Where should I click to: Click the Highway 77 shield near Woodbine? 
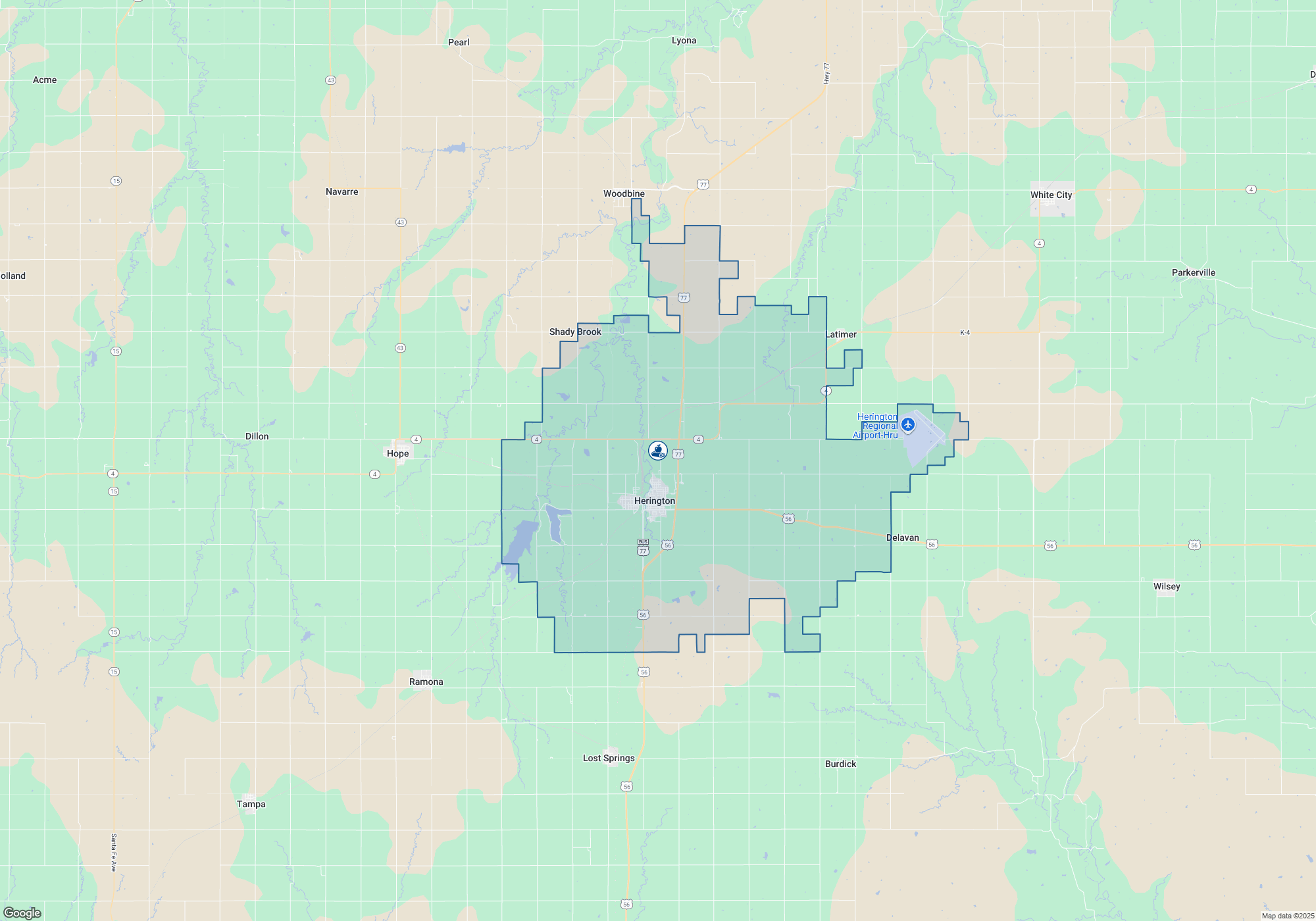703,185
